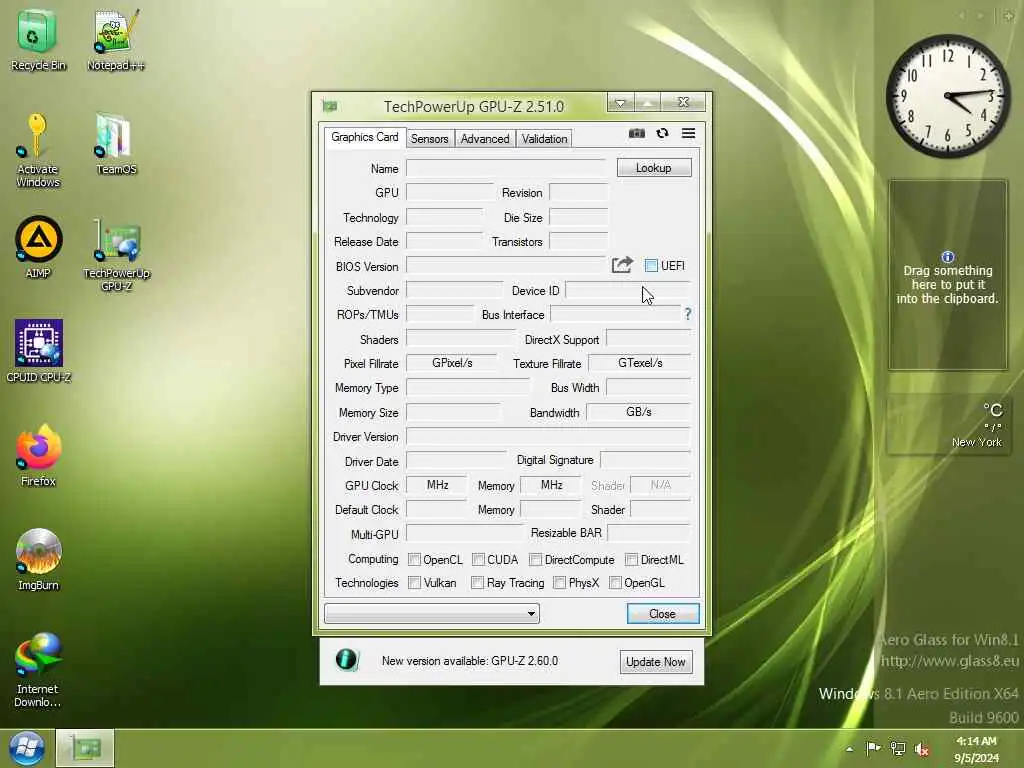Toggle the DirectCompute checkbox
The image size is (1024, 768).
point(536,560)
